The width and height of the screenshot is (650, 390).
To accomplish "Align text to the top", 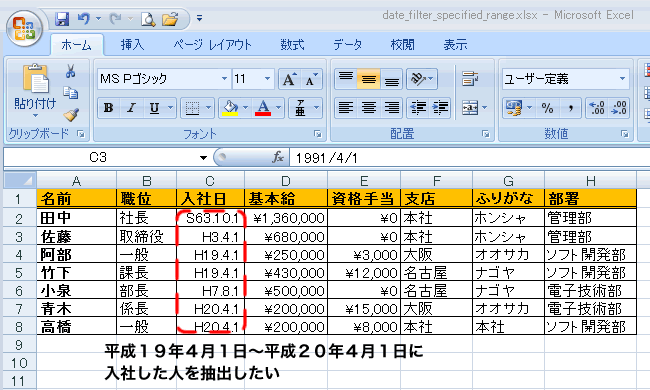I will point(346,79).
